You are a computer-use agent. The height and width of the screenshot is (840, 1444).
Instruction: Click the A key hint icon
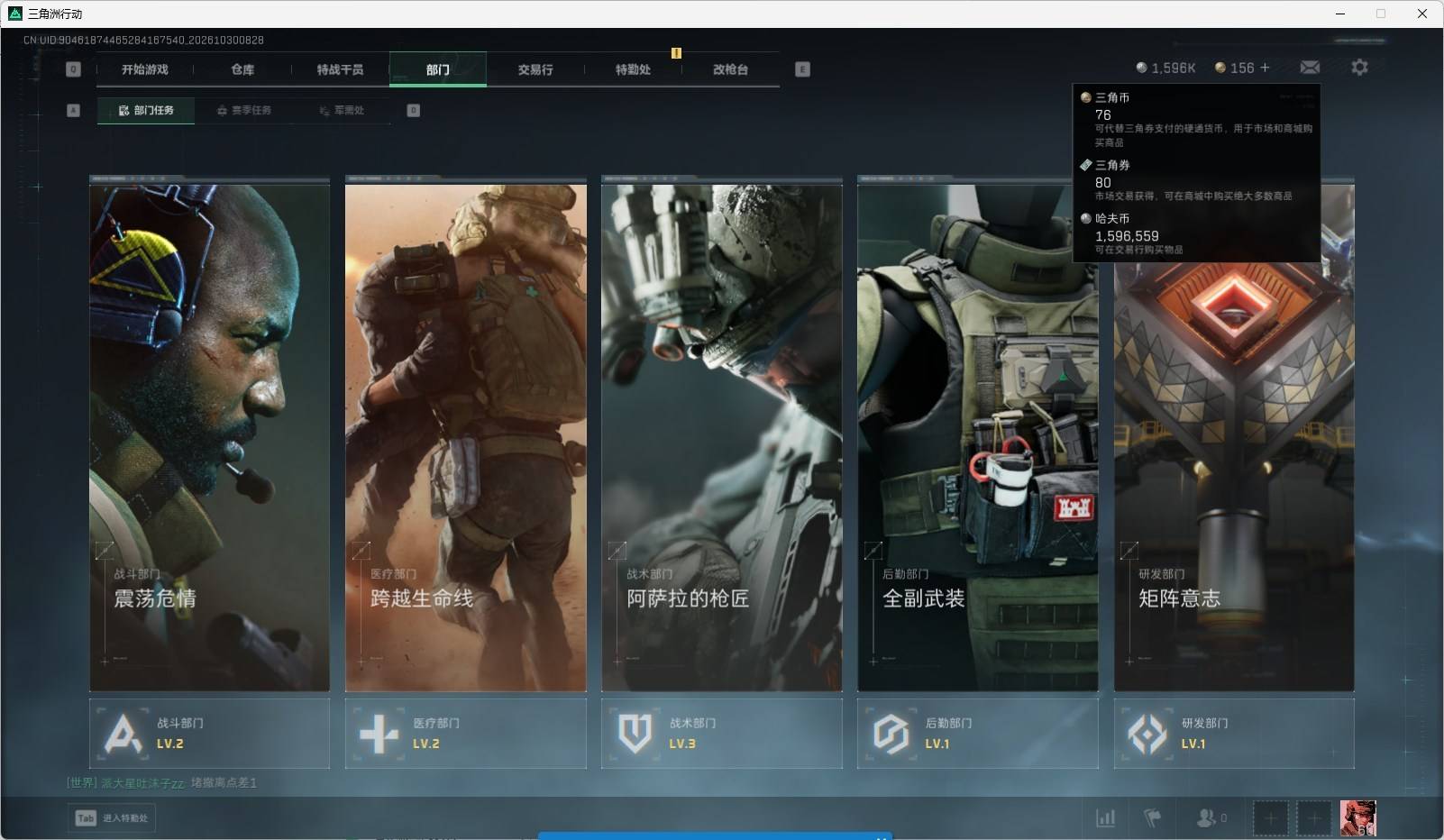pos(74,110)
